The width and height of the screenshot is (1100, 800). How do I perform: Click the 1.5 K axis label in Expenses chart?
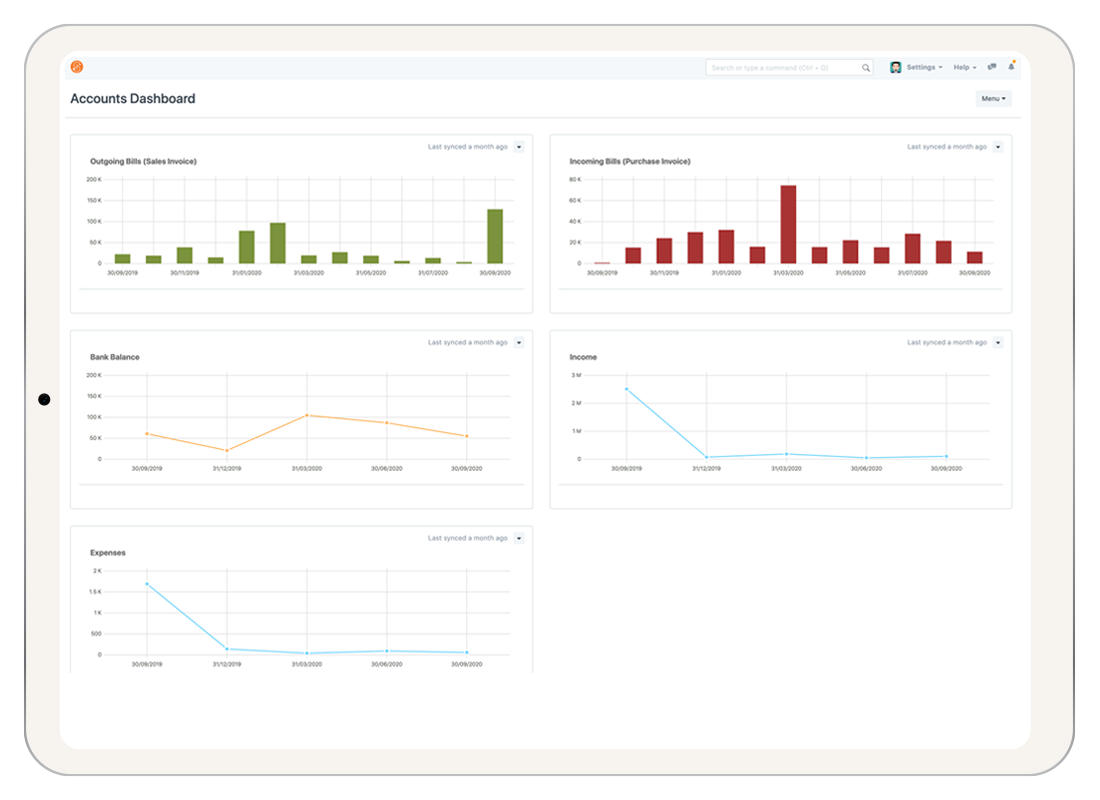tap(95, 592)
